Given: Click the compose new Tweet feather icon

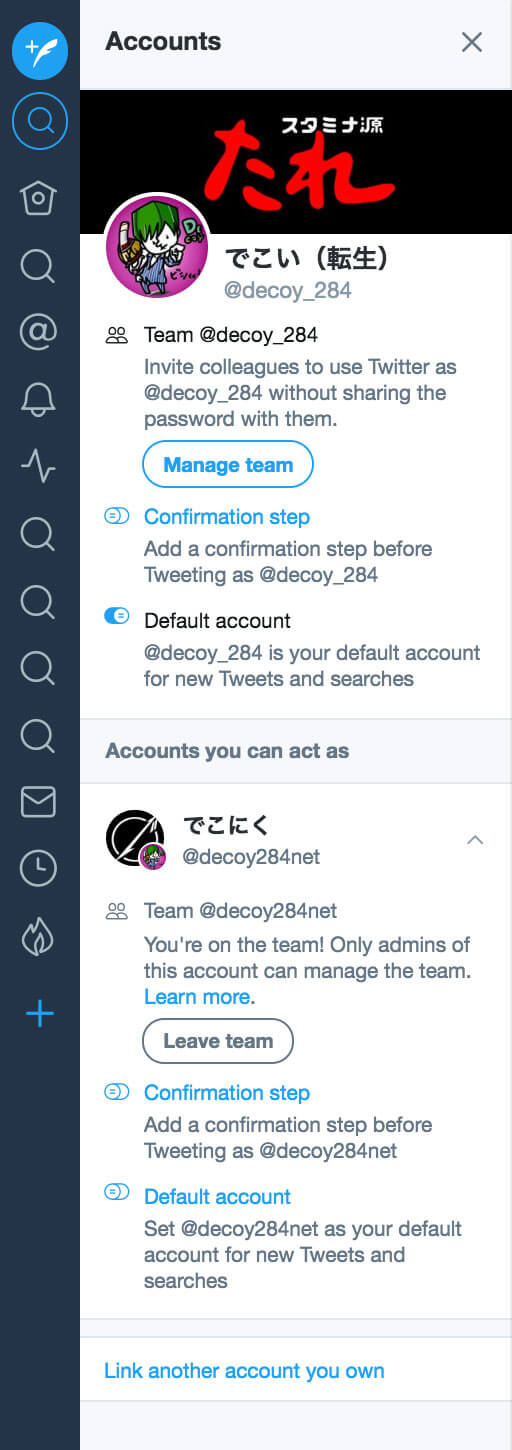Looking at the screenshot, I should [x=40, y=48].
